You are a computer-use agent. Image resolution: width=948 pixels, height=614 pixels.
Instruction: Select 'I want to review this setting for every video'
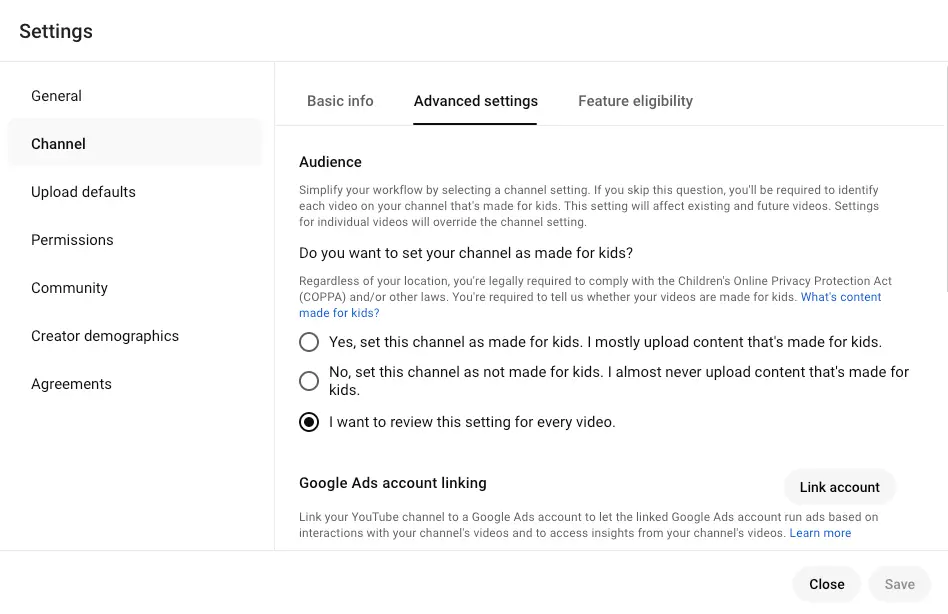point(309,422)
